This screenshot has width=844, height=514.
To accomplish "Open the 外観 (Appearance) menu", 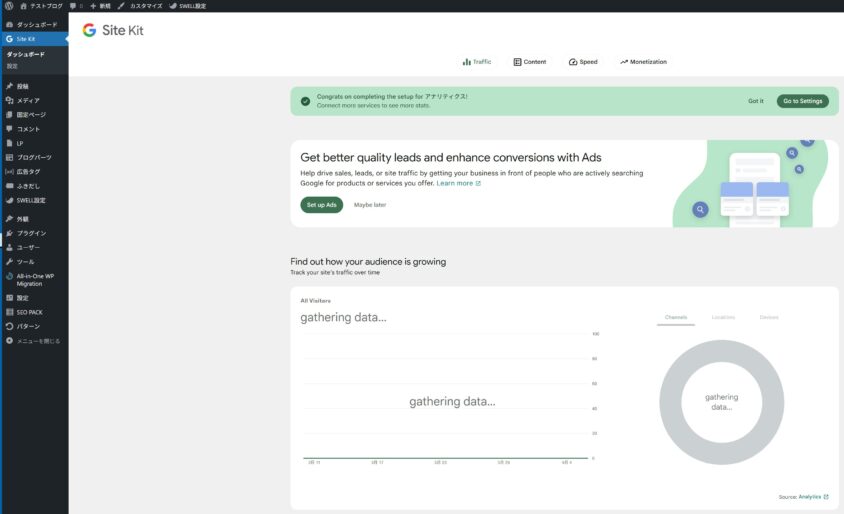I will pyautogui.click(x=22, y=218).
